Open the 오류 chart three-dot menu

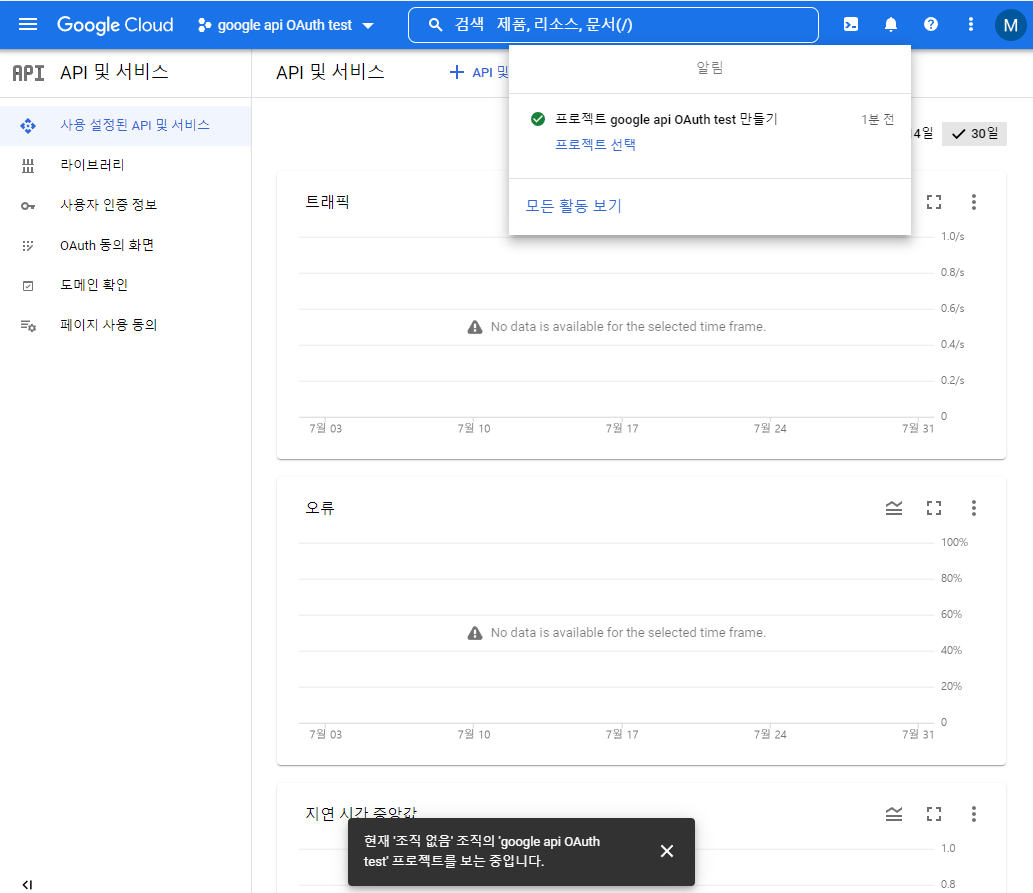coord(974,508)
